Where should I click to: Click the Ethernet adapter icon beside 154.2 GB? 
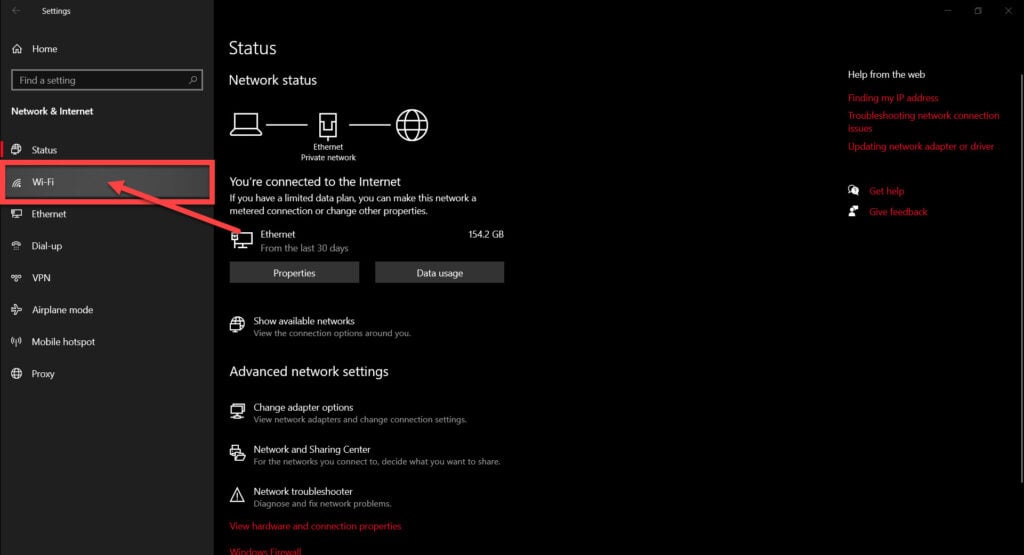pyautogui.click(x=242, y=240)
